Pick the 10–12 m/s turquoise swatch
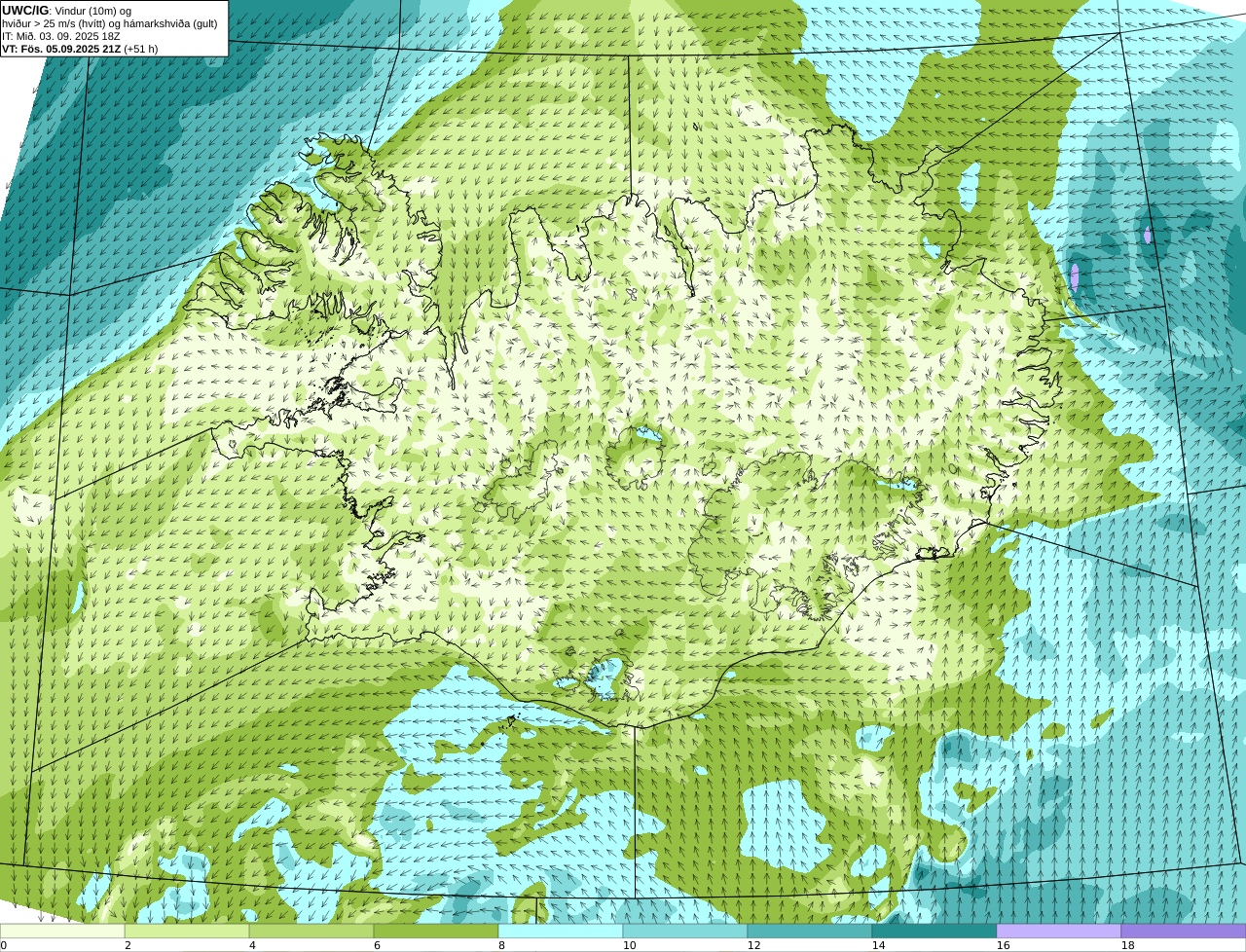The width and height of the screenshot is (1246, 952). point(685,931)
